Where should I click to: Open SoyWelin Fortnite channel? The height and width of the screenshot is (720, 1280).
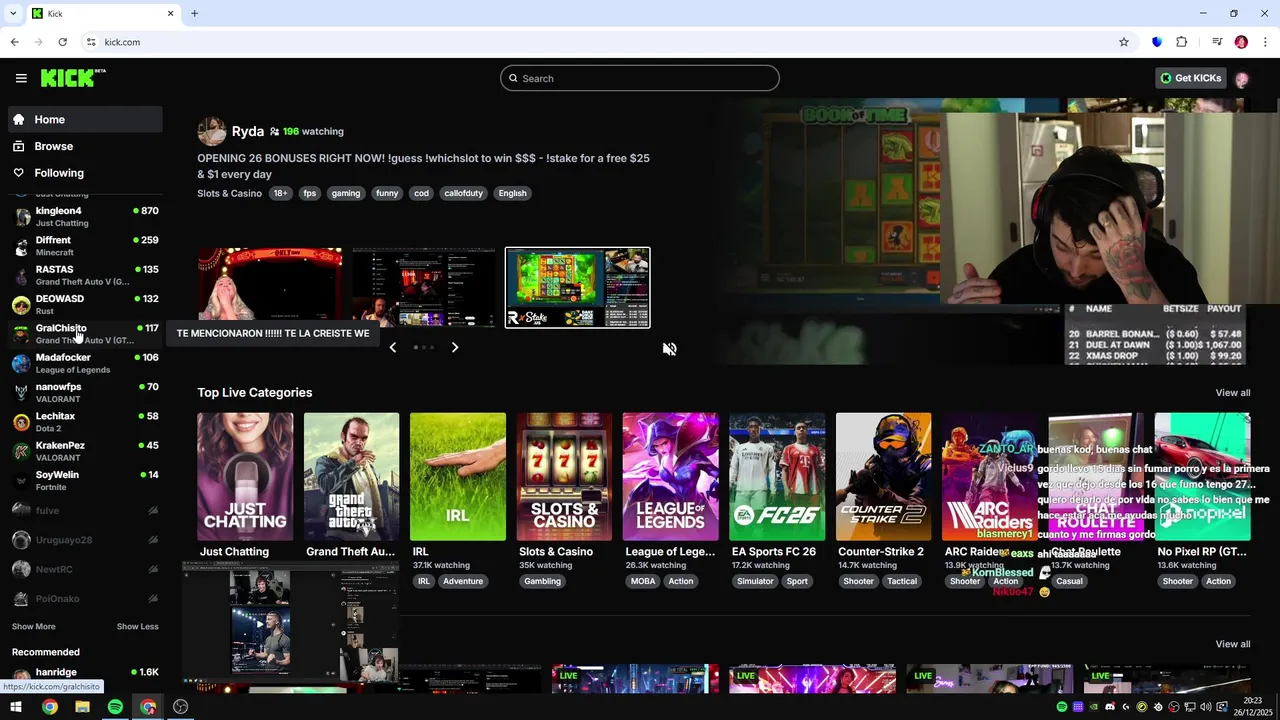85,480
